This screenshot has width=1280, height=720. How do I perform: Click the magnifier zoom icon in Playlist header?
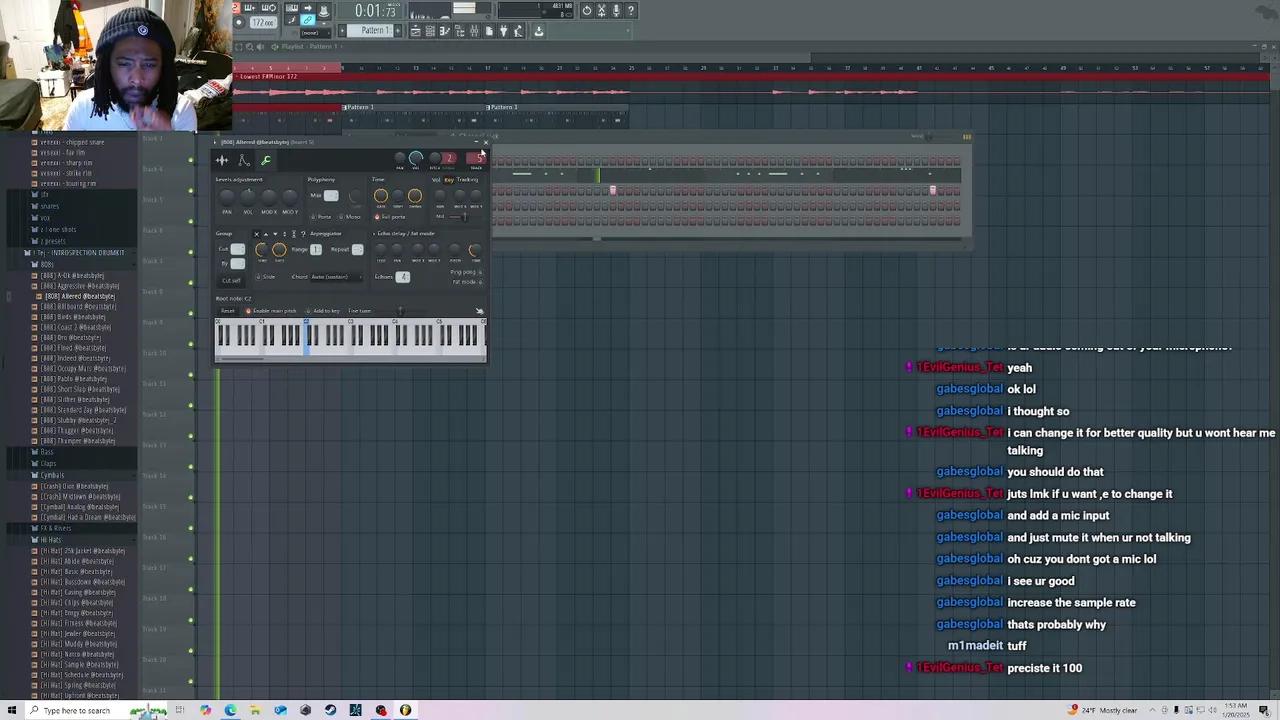click(x=249, y=47)
